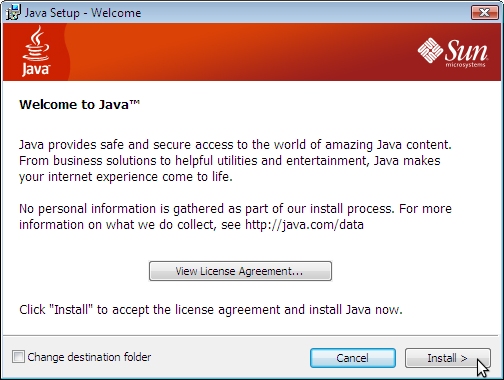Click the Java Setup installer icon in title bar

tap(13, 12)
